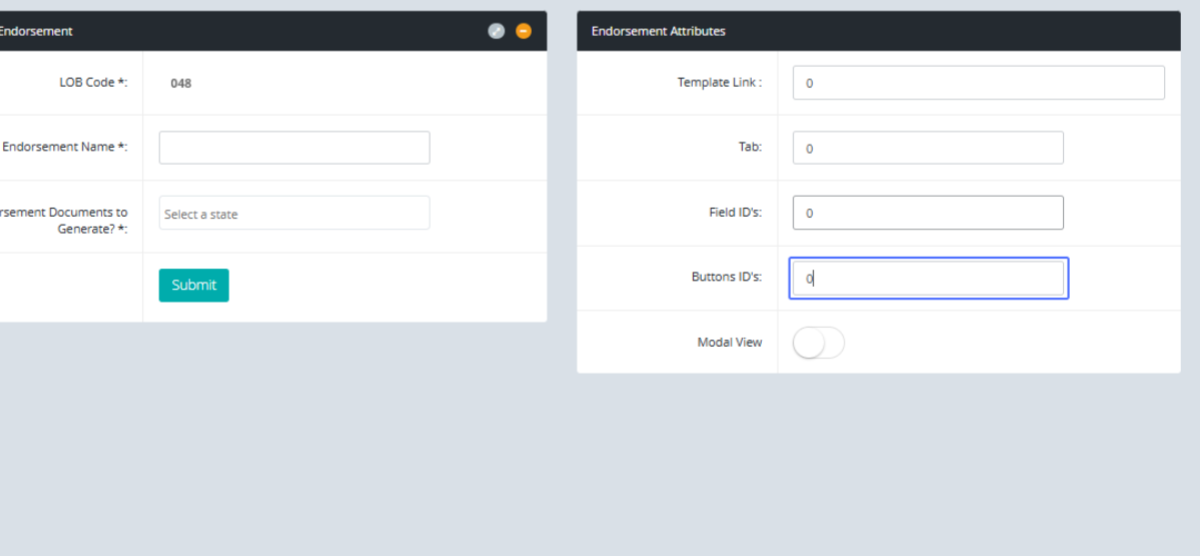Click the 'Tab:' field label

point(749,147)
